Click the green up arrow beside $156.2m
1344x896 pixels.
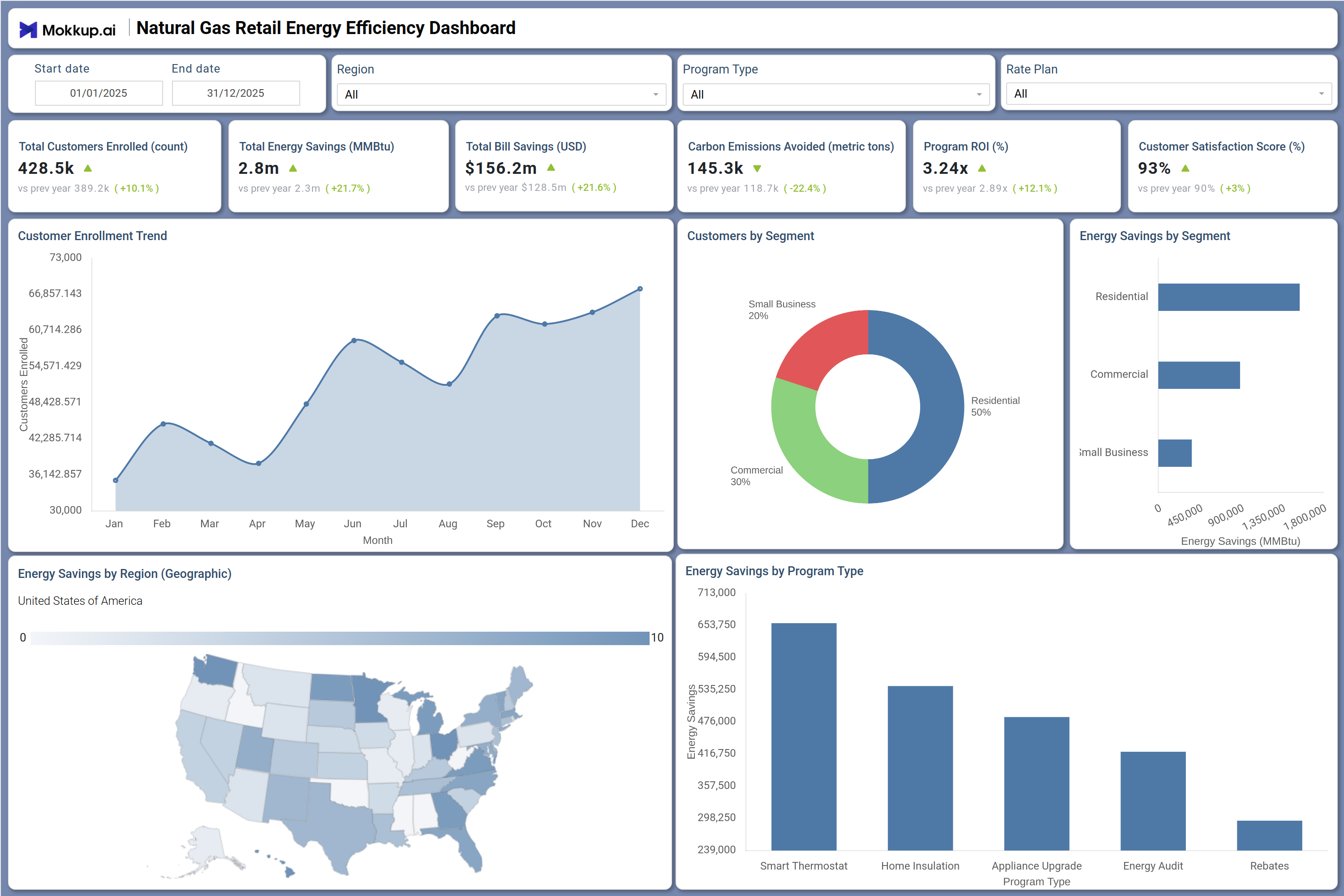click(551, 168)
